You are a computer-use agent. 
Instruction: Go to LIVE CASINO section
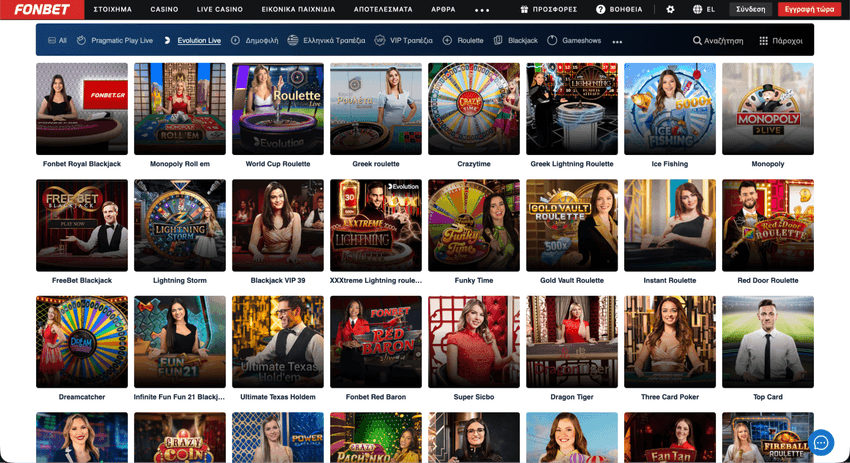(220, 9)
